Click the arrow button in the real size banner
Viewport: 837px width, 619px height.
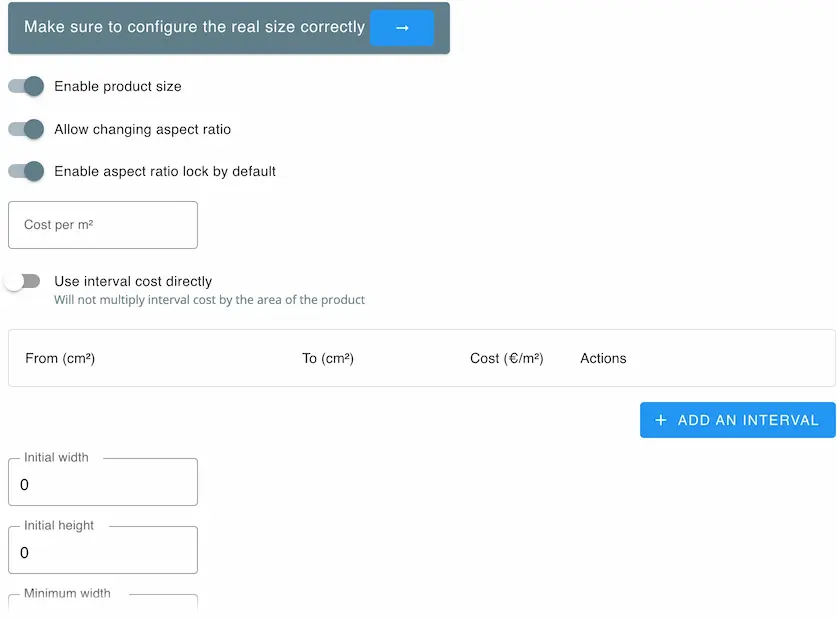pyautogui.click(x=402, y=28)
